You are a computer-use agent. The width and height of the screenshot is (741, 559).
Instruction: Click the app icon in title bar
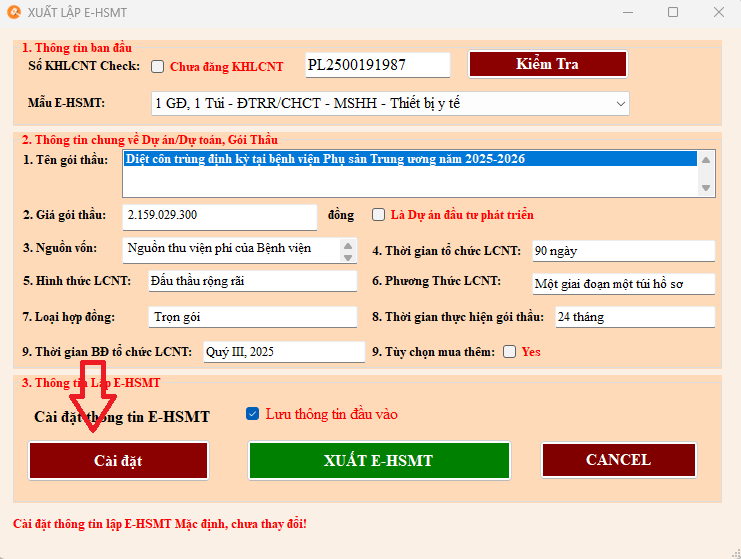(14, 12)
